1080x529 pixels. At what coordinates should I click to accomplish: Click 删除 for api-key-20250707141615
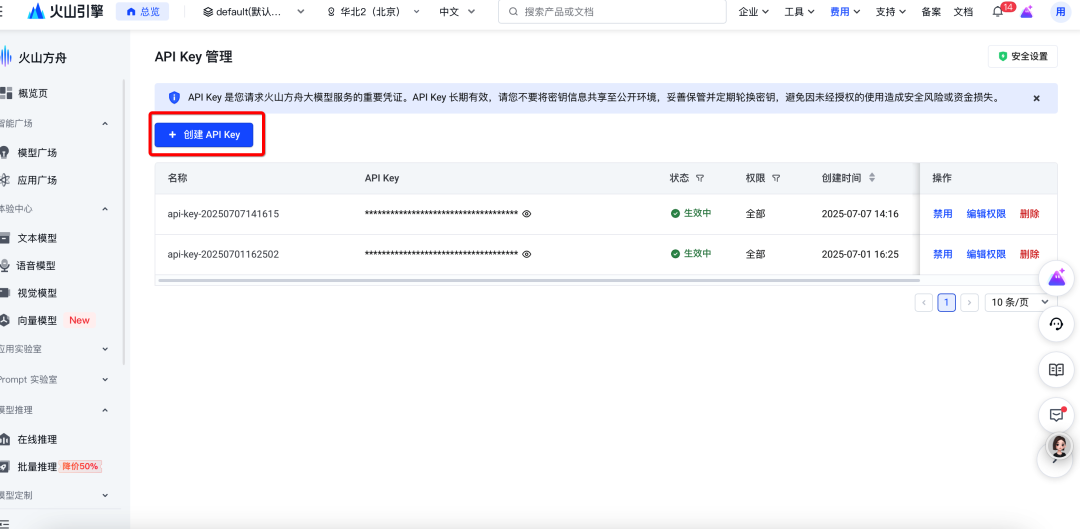coord(1030,214)
